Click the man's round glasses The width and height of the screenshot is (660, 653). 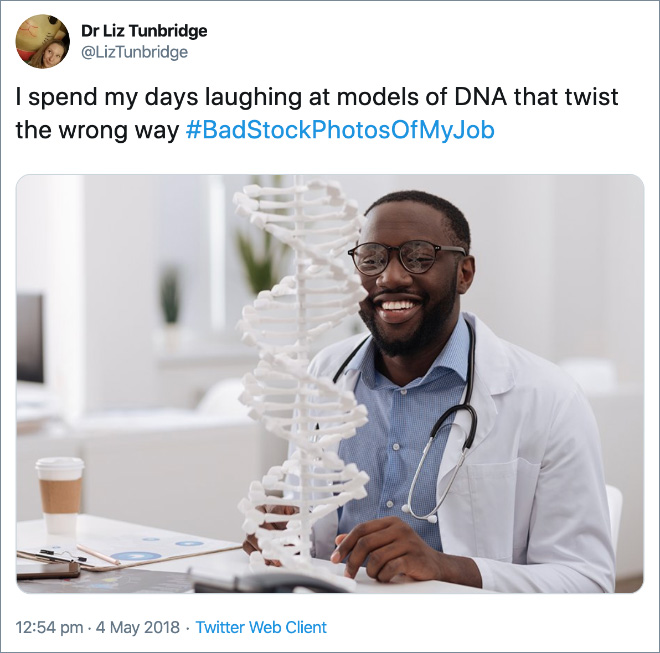pyautogui.click(x=405, y=258)
